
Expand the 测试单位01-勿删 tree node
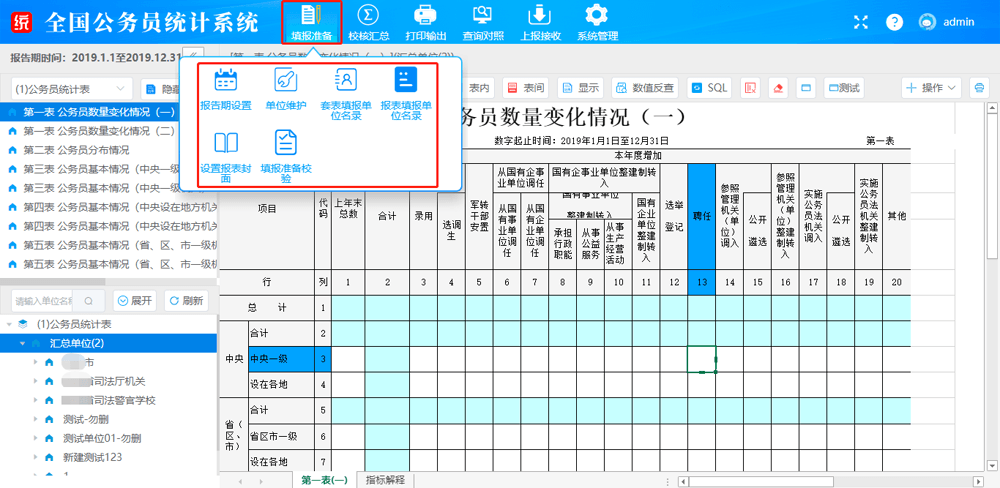tap(35, 438)
